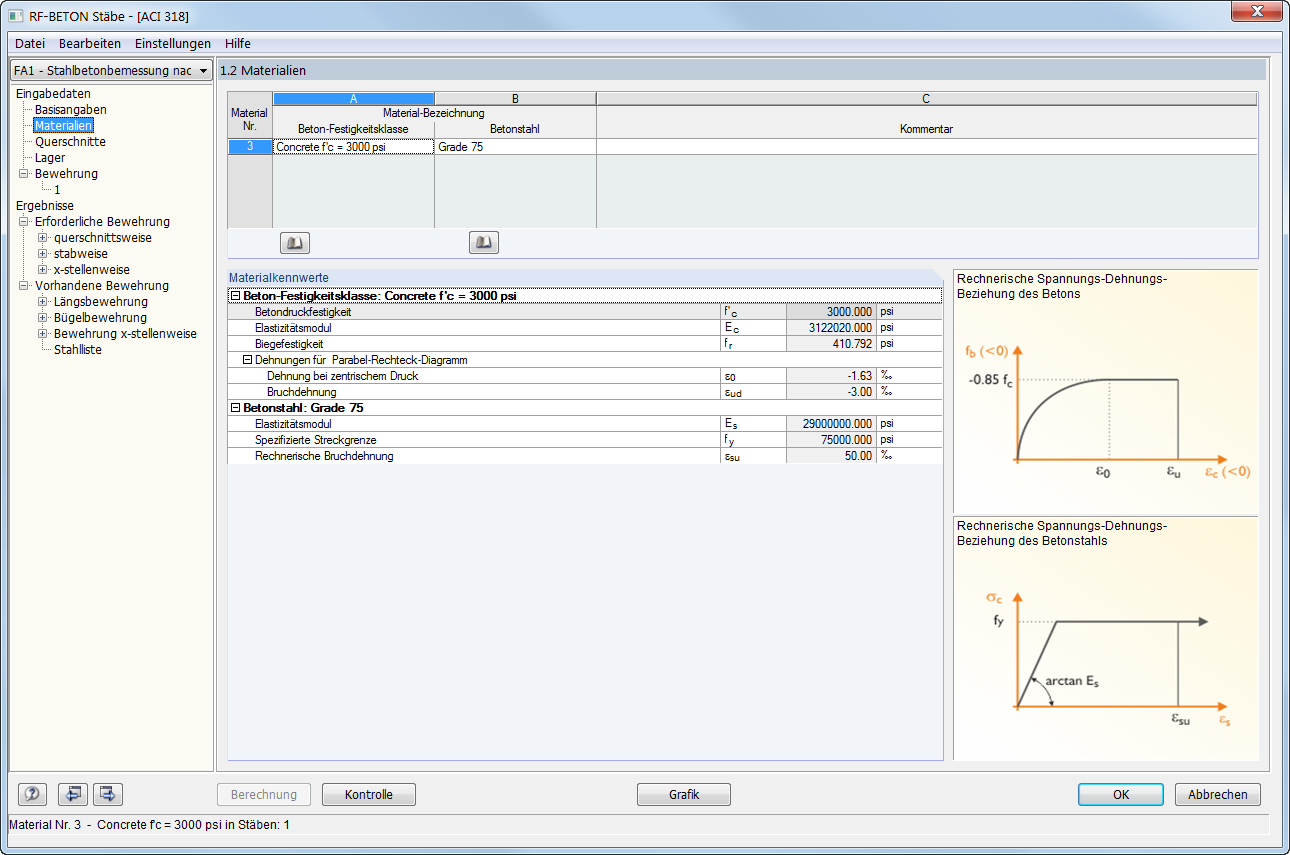Select Eingabedaten tree root
This screenshot has width=1290, height=855.
point(53,94)
